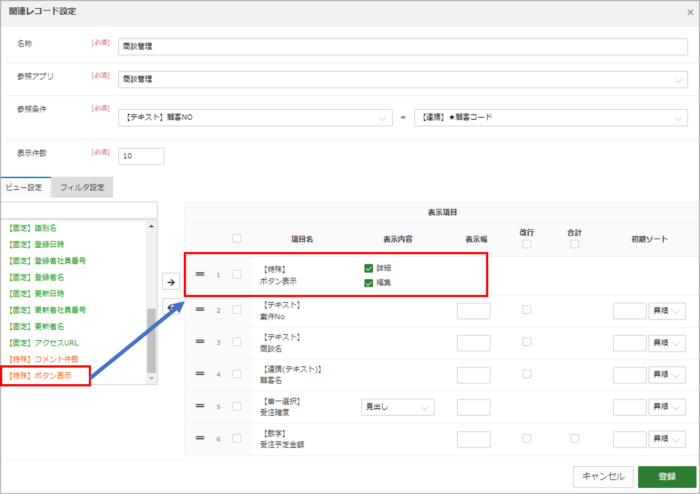Screen dimensions: 700x494
Task: Open the 昇順 sort dropdown for 顧客名
Action: [667, 375]
